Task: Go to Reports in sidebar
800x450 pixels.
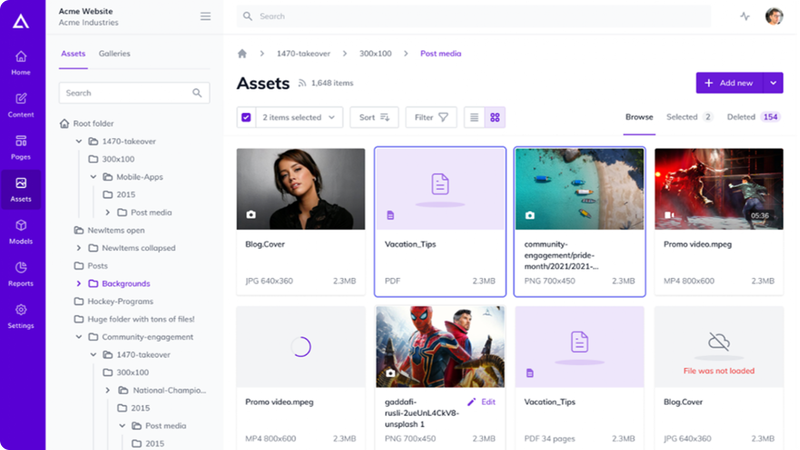Action: pyautogui.click(x=21, y=273)
